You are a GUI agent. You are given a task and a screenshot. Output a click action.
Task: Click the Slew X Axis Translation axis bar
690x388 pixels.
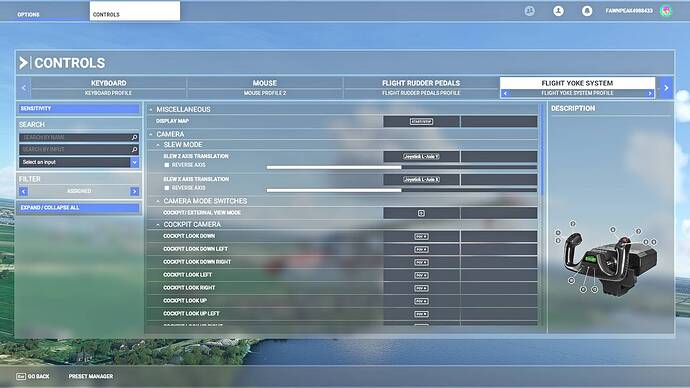(401, 190)
